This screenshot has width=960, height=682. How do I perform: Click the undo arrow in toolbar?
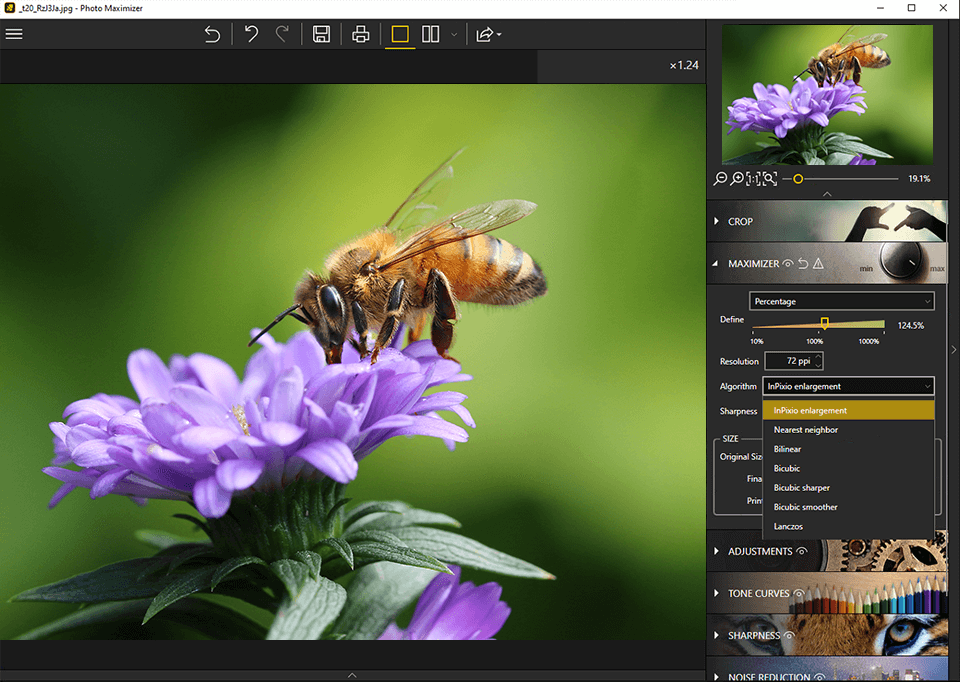pyautogui.click(x=252, y=34)
